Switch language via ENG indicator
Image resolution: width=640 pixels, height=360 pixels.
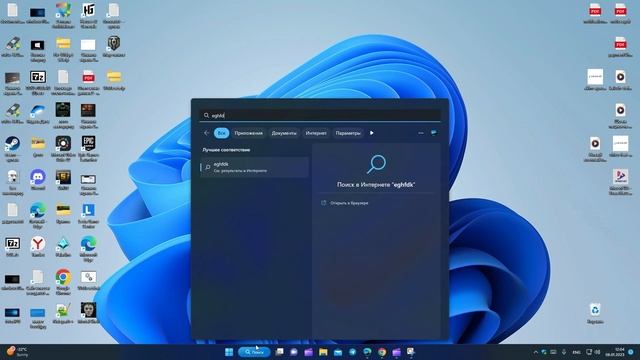[x=576, y=352]
